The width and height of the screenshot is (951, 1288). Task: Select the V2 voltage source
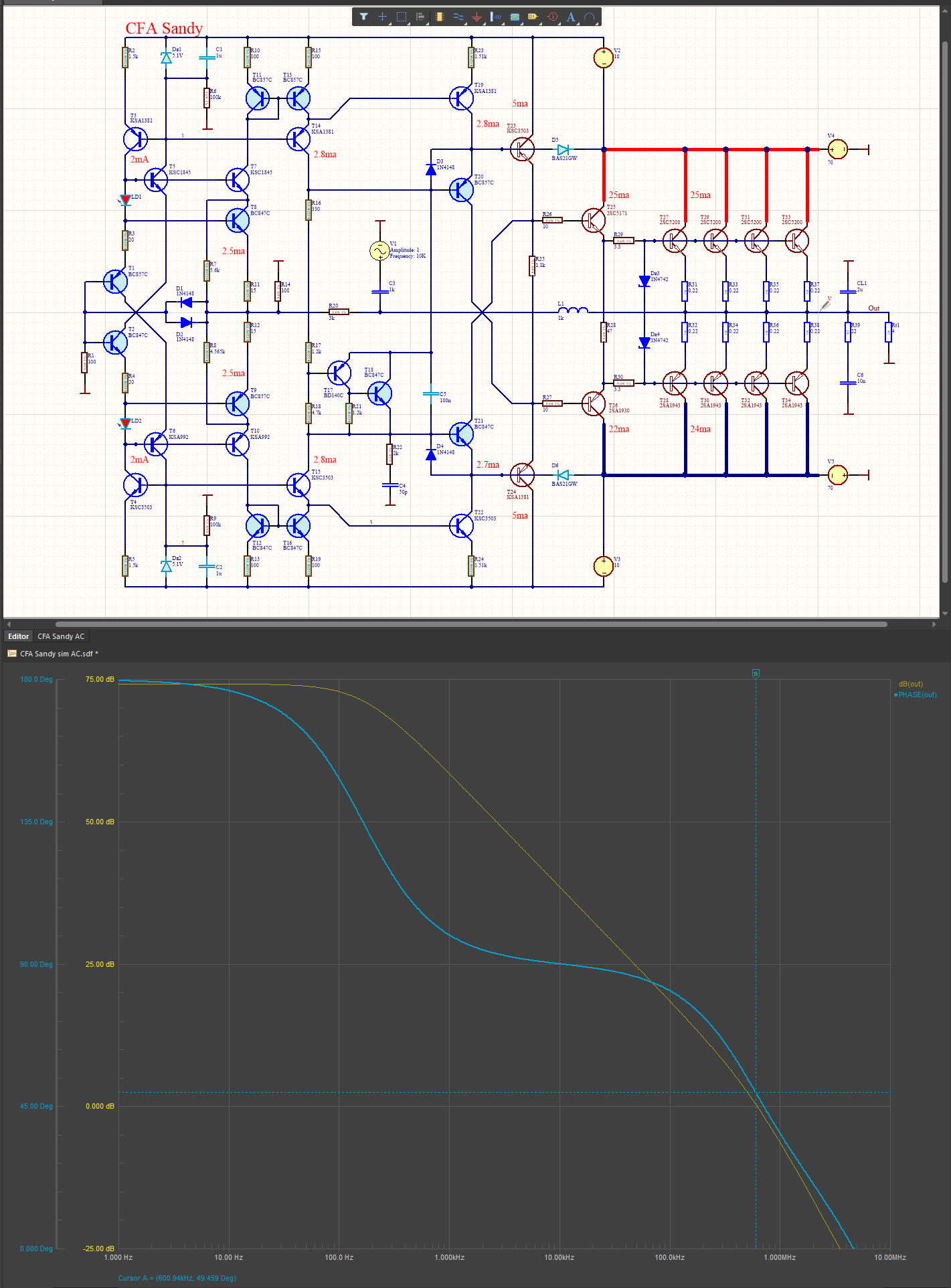(603, 58)
